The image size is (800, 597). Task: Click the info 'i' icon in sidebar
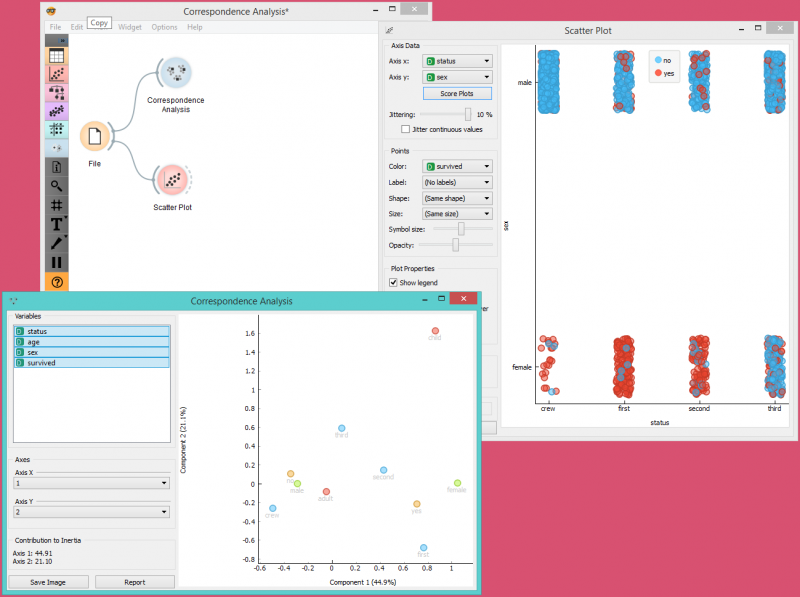[56, 167]
